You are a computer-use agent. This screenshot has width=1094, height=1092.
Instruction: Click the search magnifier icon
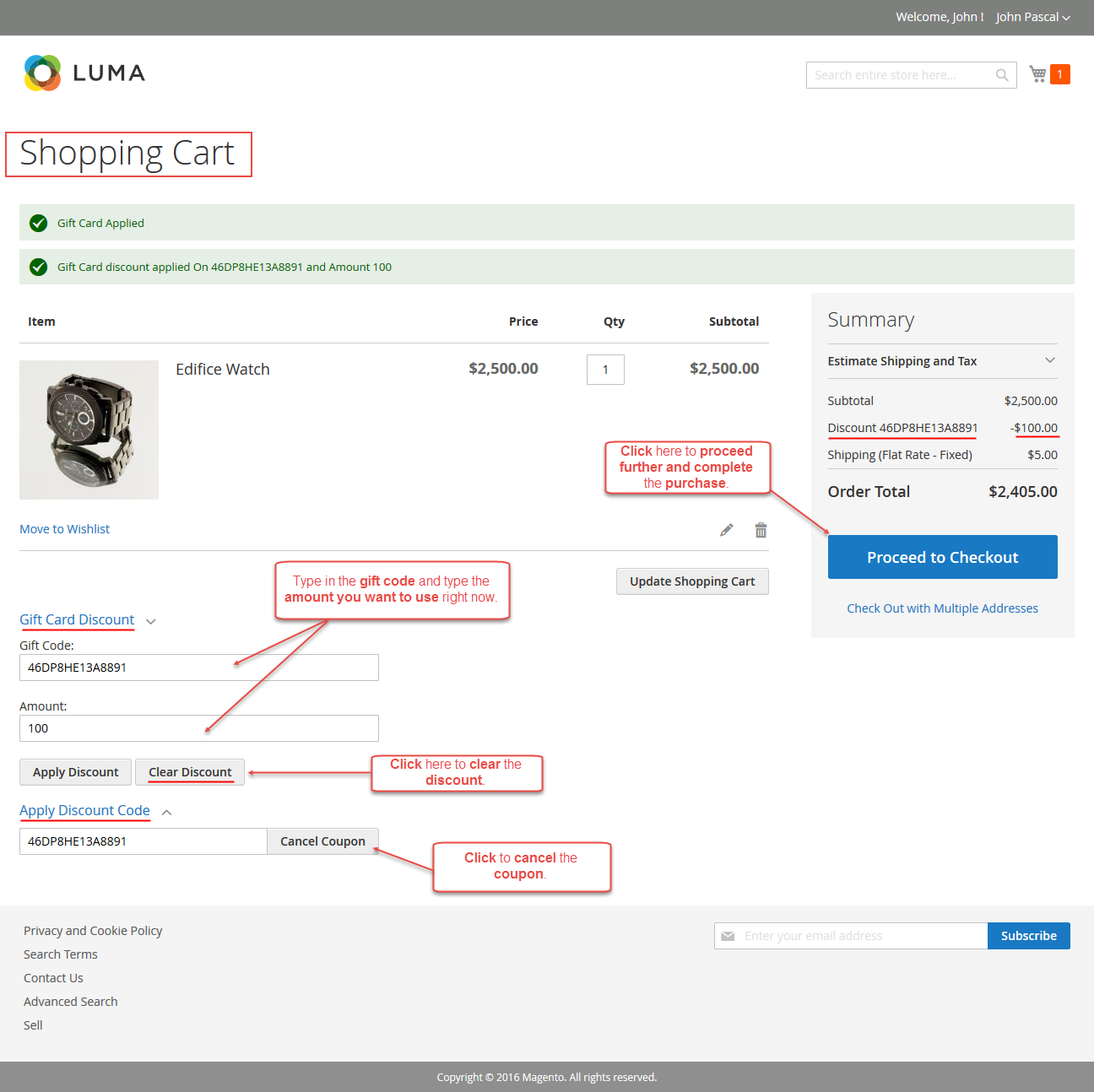1002,75
